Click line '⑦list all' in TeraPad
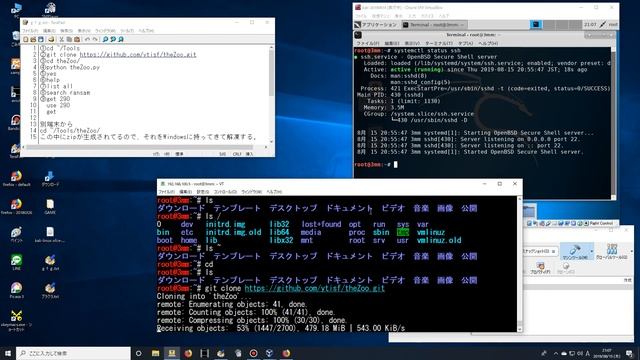The height and width of the screenshot is (360, 640). 56,86
